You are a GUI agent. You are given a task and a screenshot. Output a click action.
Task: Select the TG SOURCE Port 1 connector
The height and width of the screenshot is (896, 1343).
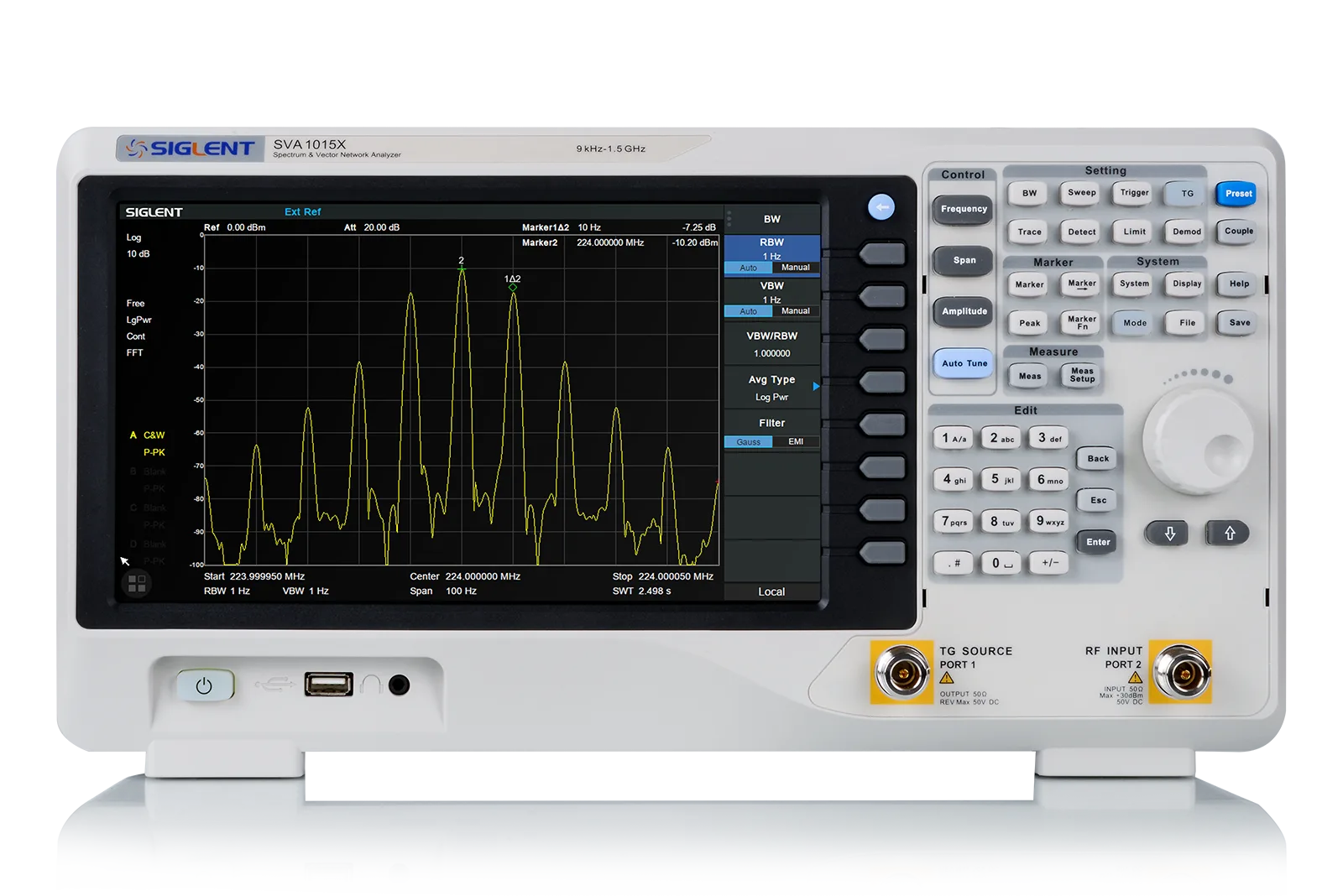click(x=901, y=672)
